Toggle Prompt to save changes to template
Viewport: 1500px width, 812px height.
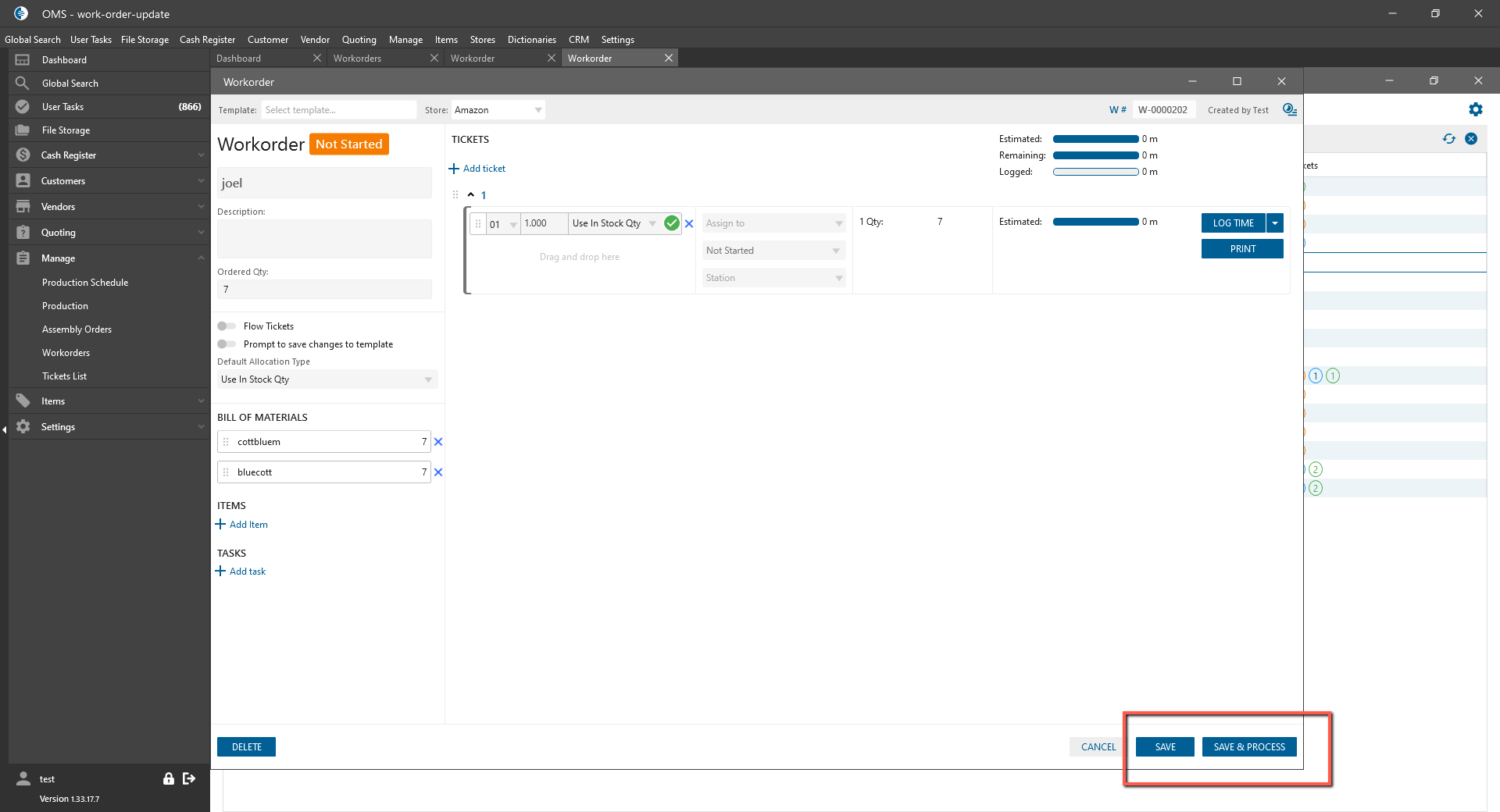[227, 344]
